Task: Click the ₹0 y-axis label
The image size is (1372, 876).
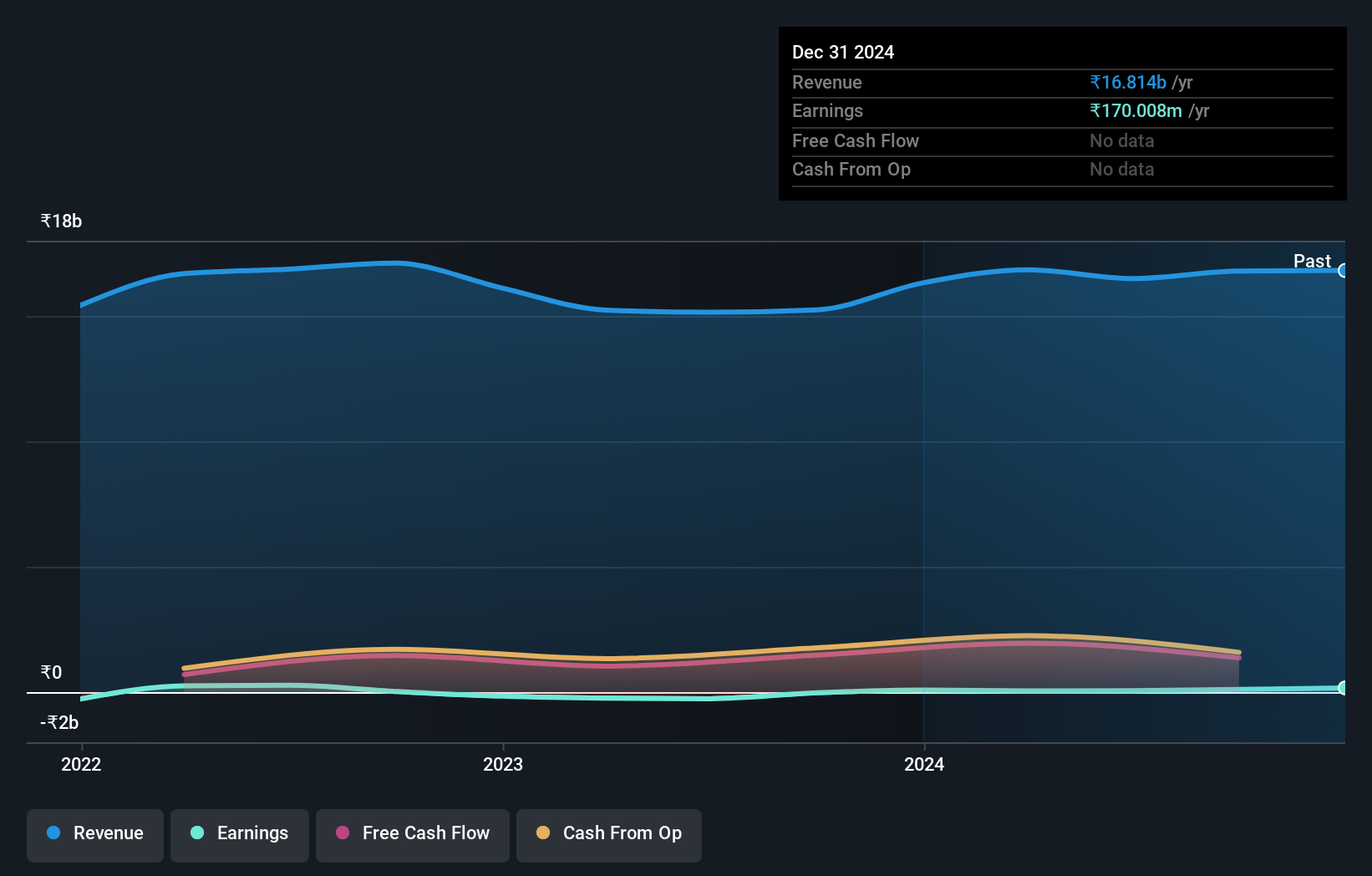Action: tap(51, 672)
